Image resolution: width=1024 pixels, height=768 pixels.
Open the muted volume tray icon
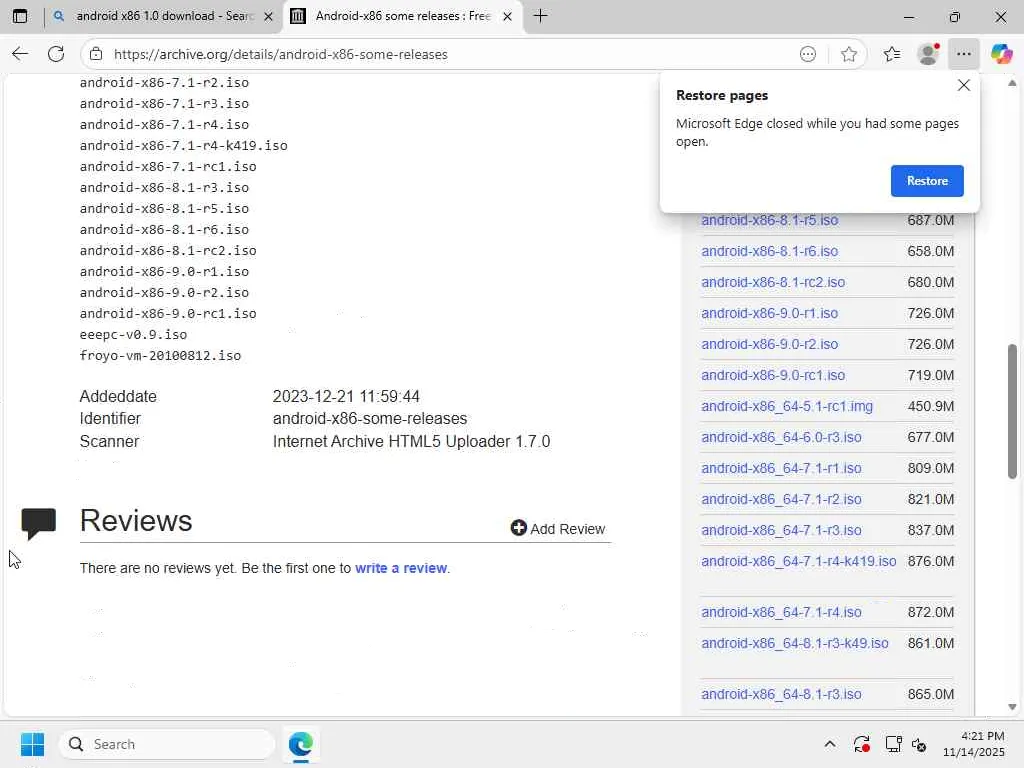pyautogui.click(x=919, y=744)
